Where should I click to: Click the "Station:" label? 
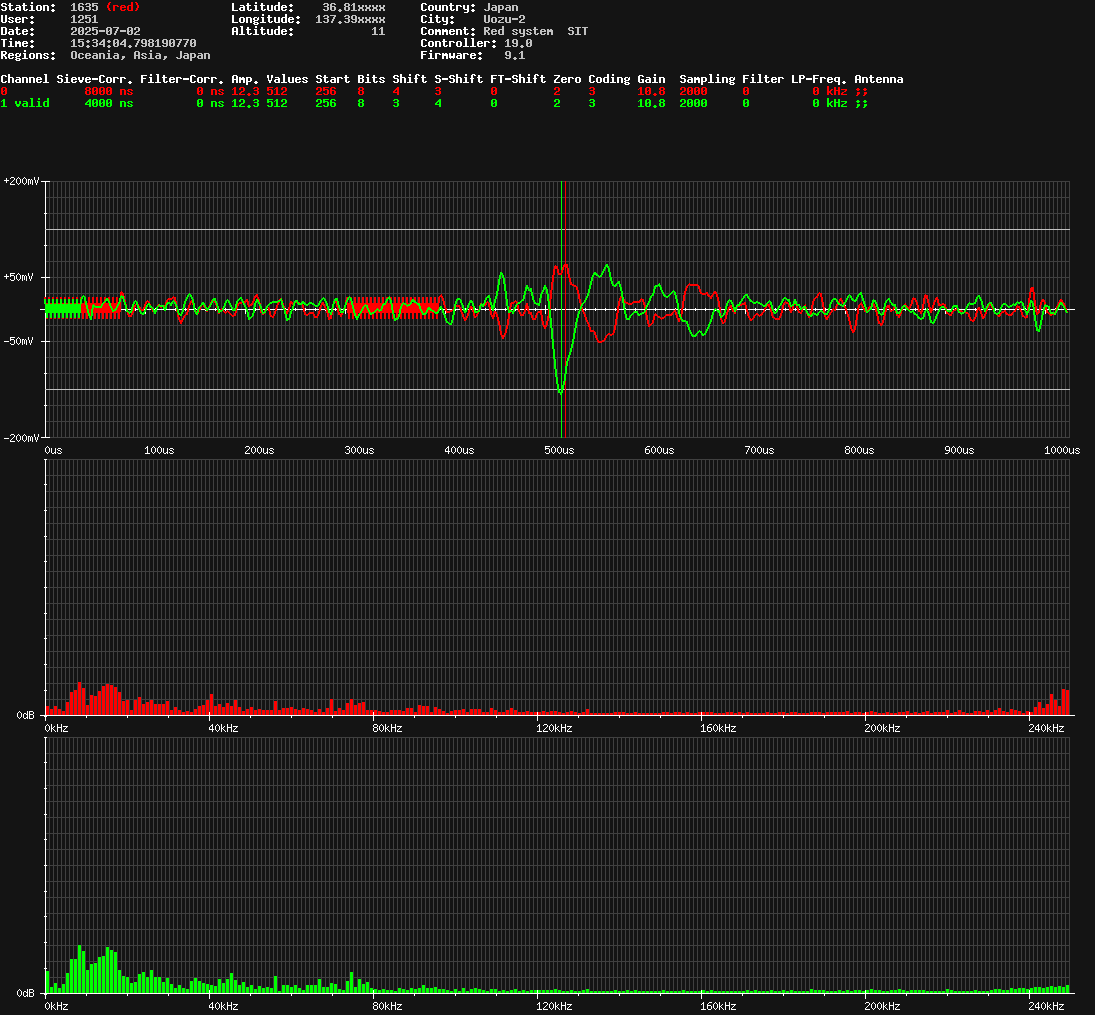(28, 7)
